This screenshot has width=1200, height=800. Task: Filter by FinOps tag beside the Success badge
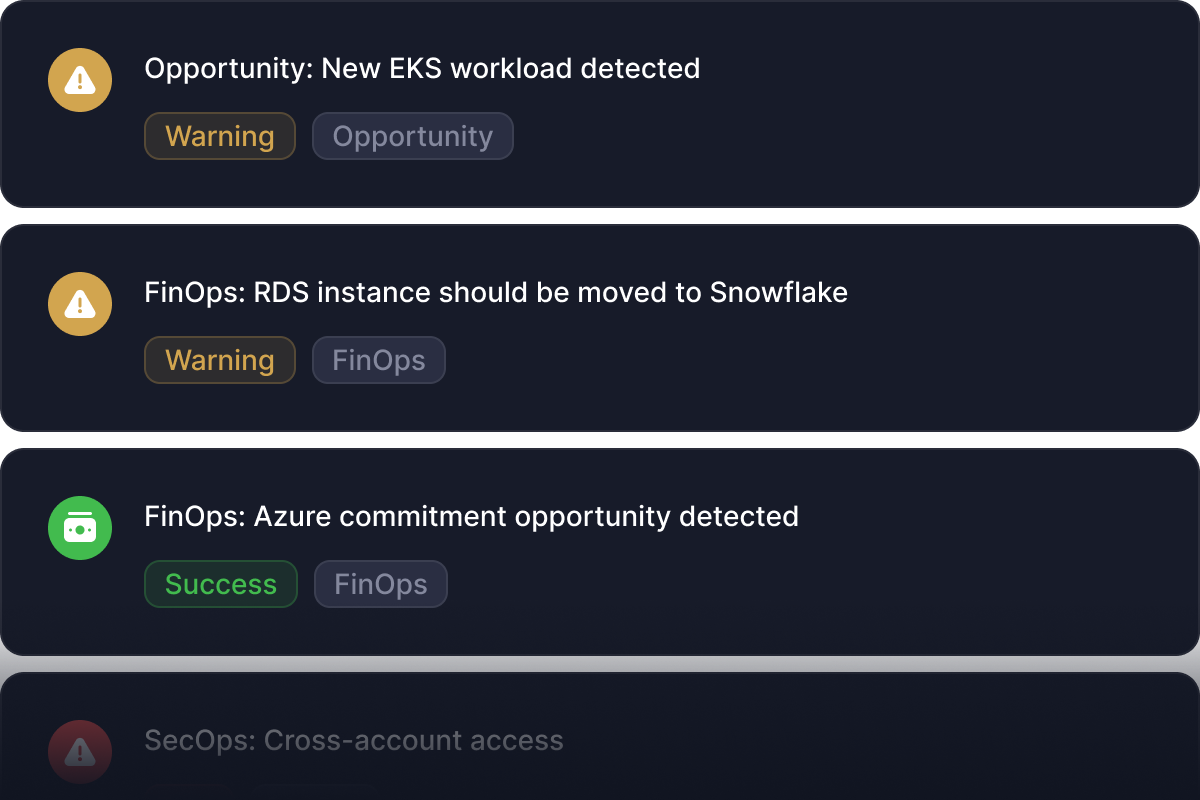(381, 584)
